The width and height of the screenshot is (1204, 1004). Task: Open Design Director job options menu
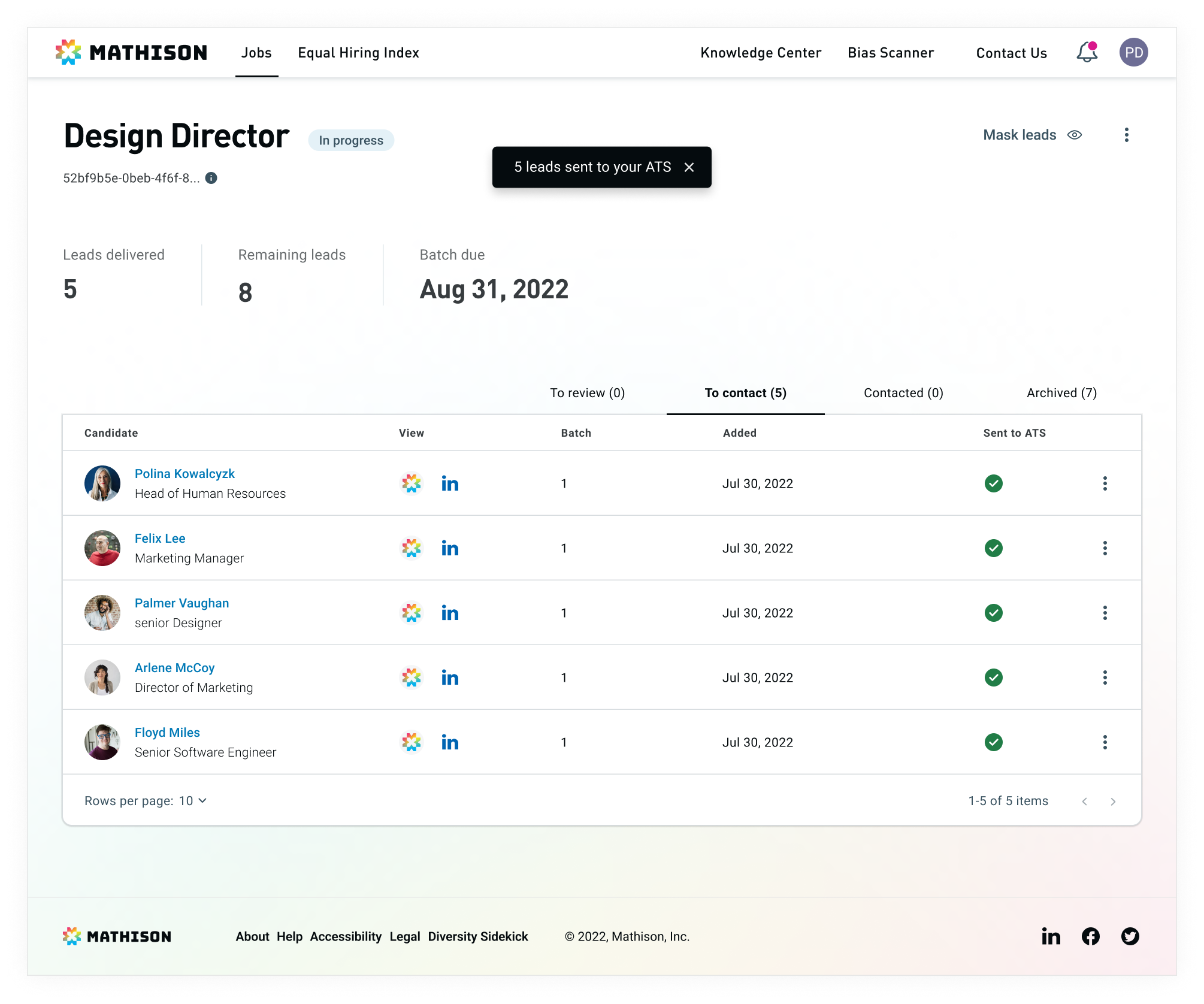click(x=1126, y=135)
